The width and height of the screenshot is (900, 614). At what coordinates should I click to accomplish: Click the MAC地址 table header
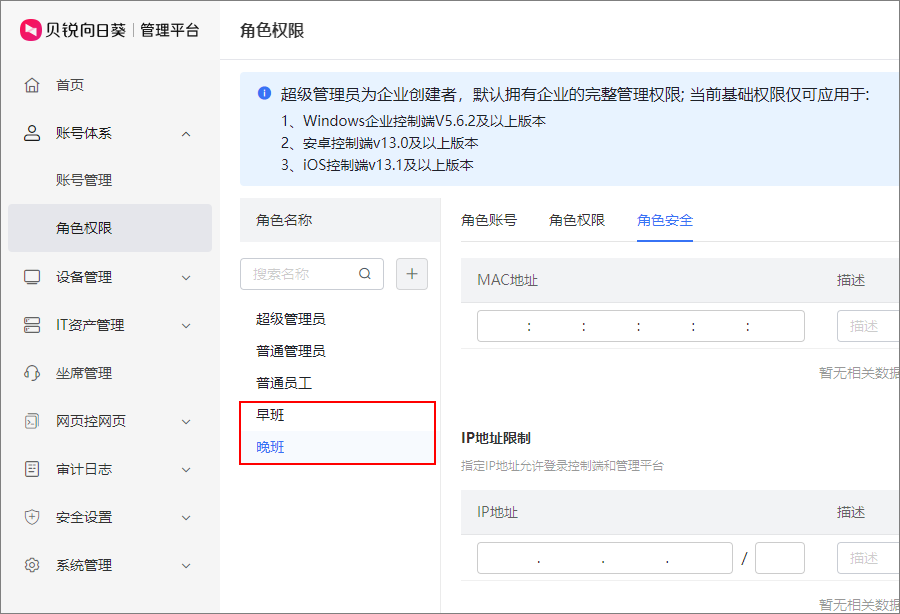click(507, 280)
